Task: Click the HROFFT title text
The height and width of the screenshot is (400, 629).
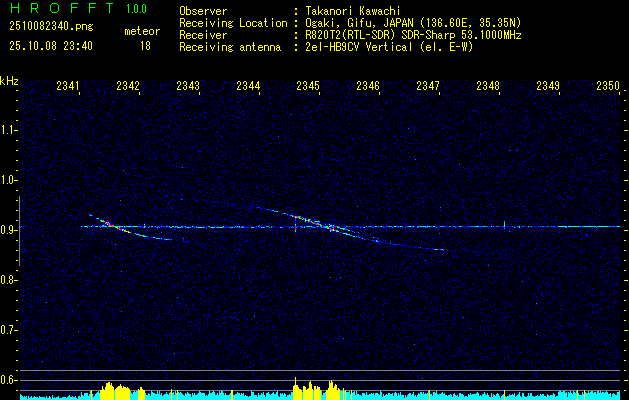Action: click(x=62, y=8)
